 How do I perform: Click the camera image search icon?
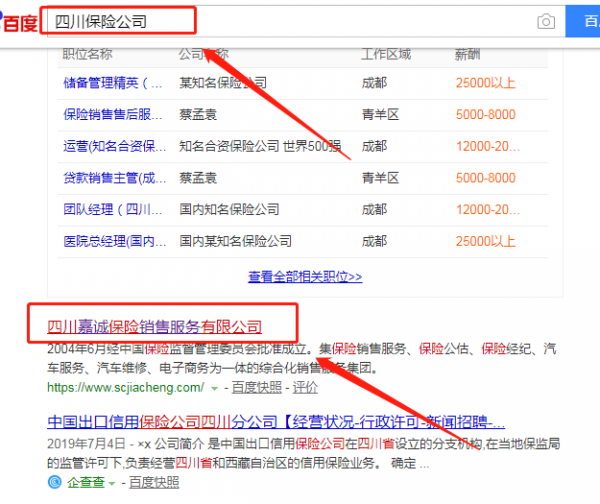(545, 22)
